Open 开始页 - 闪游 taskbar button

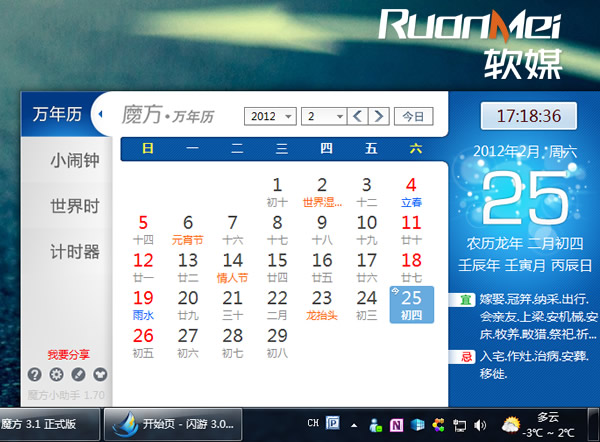pos(173,424)
